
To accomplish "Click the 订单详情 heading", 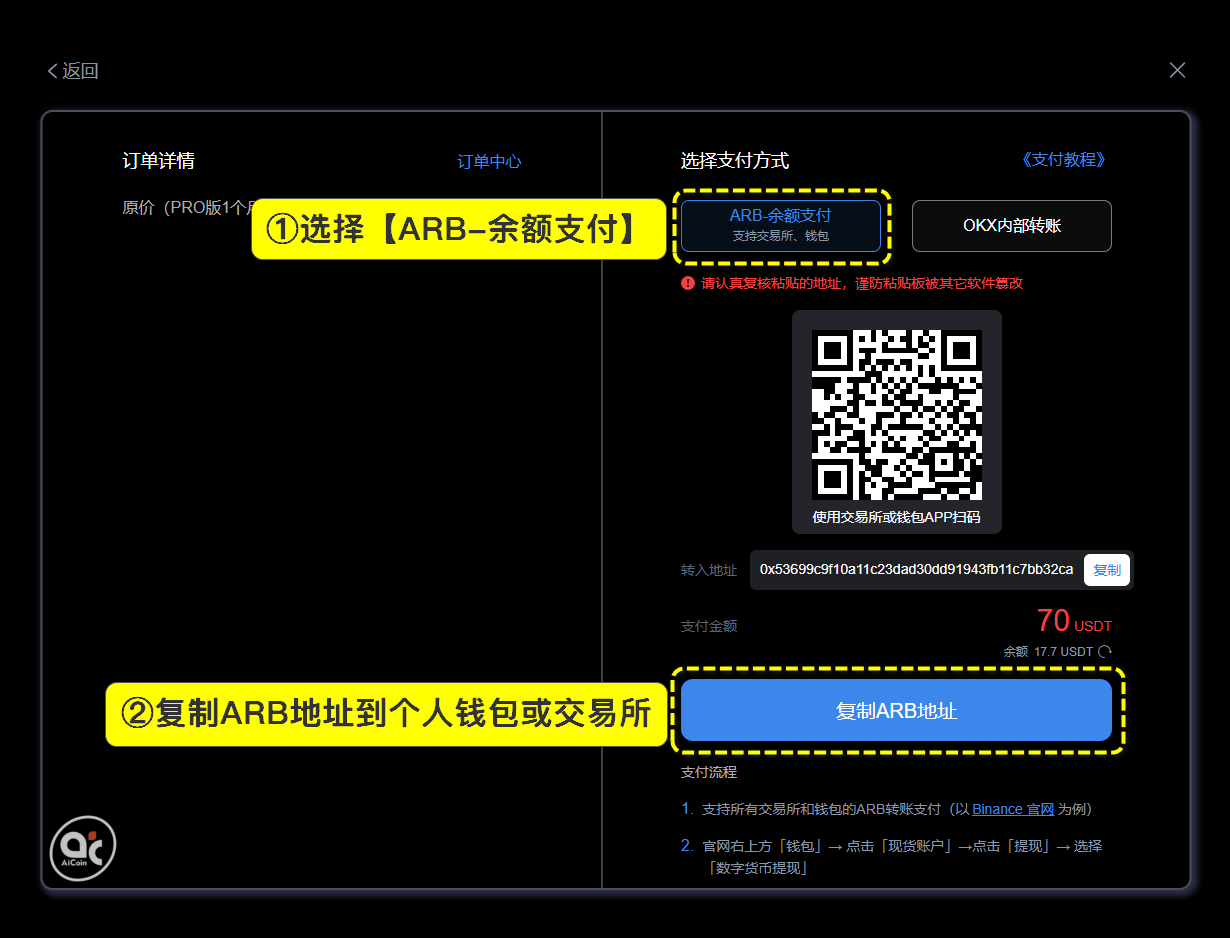I will pos(158,161).
